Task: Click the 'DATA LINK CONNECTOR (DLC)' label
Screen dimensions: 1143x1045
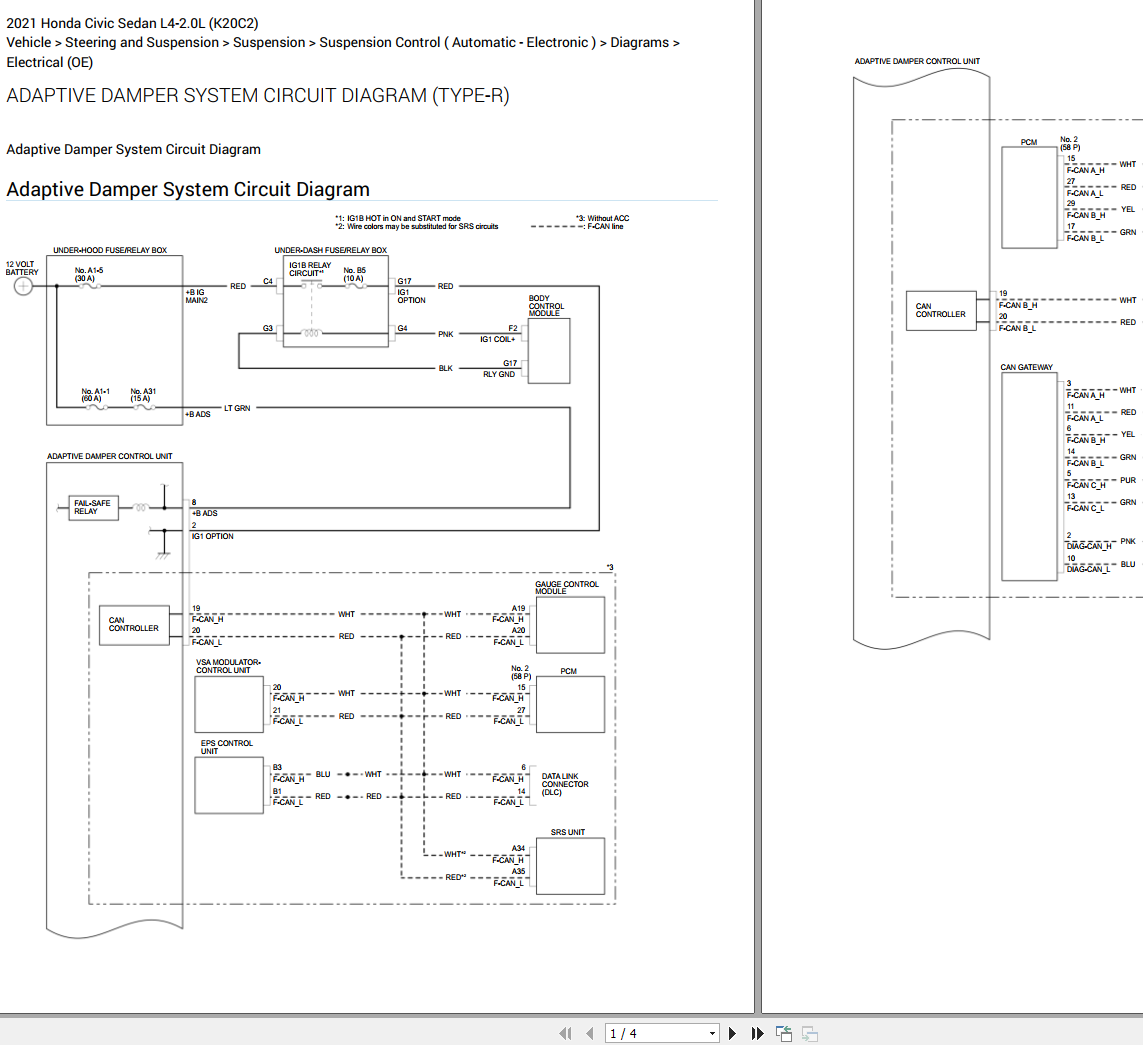Action: click(565, 784)
